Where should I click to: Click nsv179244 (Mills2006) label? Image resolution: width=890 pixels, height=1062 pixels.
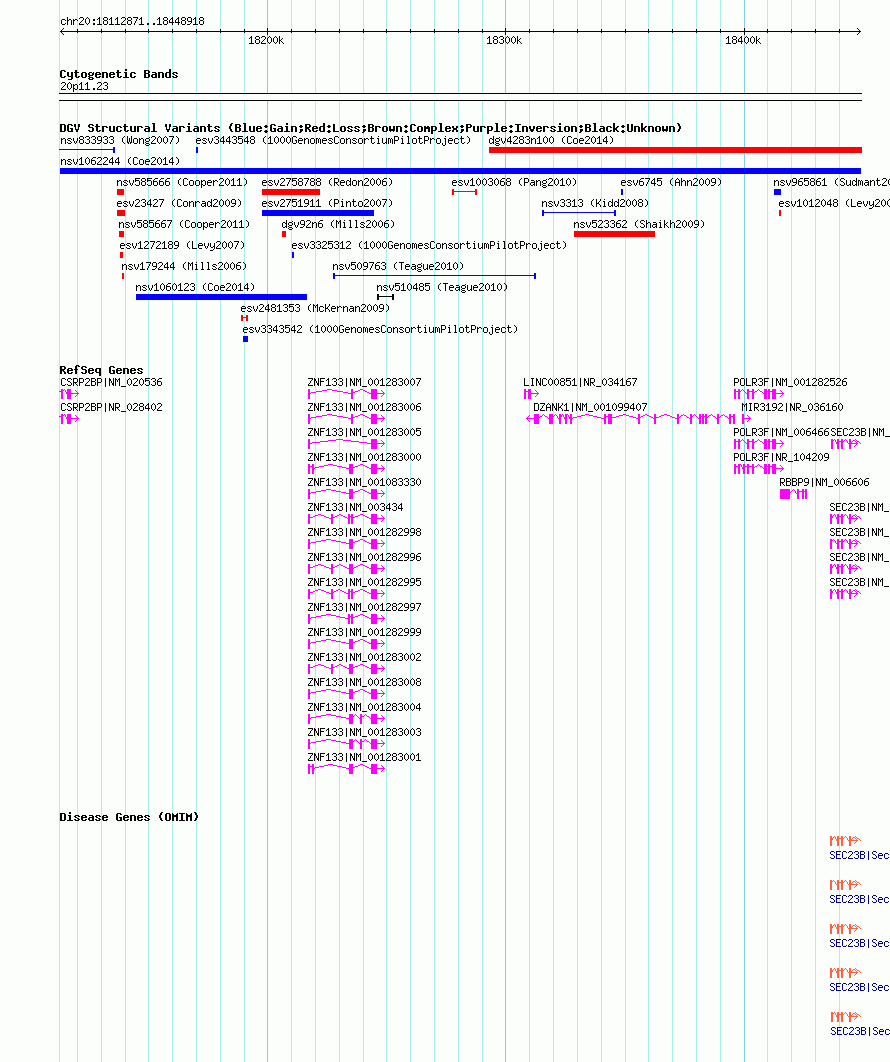[184, 266]
